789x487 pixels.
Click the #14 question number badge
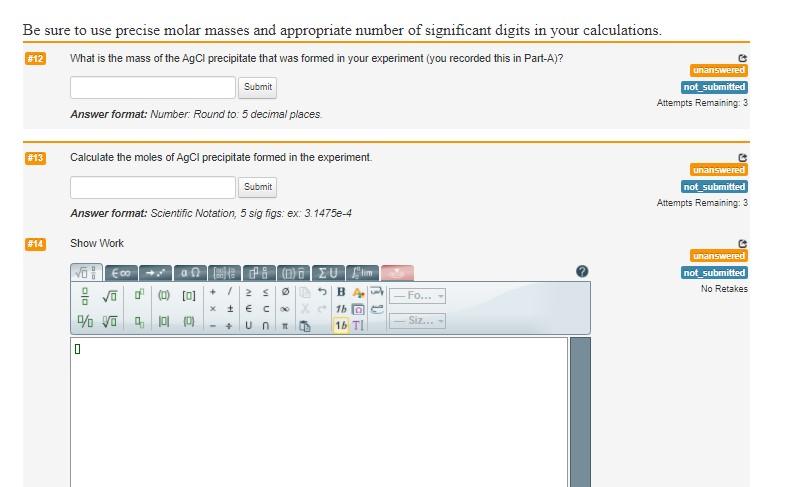pyautogui.click(x=35, y=244)
